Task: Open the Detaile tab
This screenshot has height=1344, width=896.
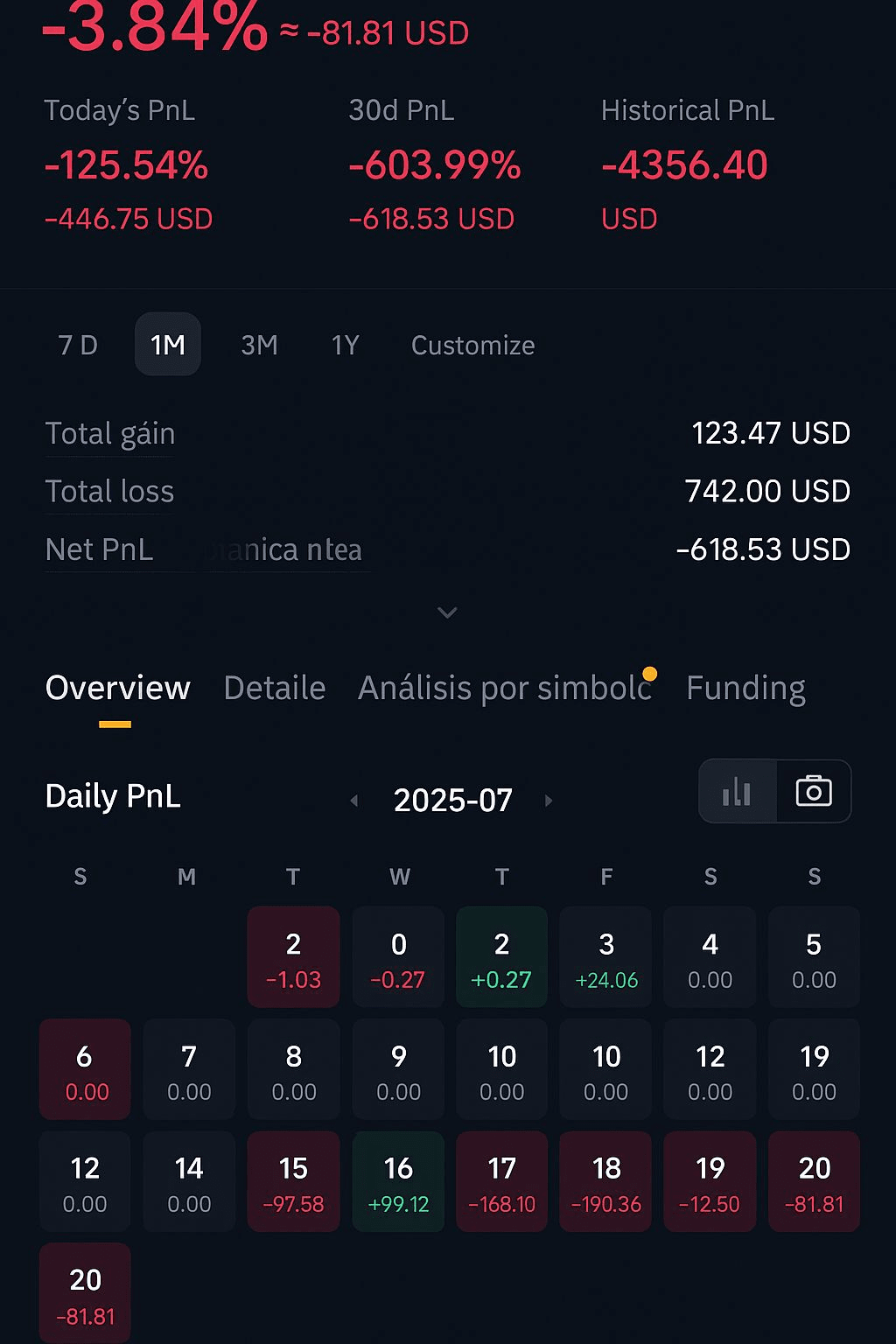Action: 275,689
